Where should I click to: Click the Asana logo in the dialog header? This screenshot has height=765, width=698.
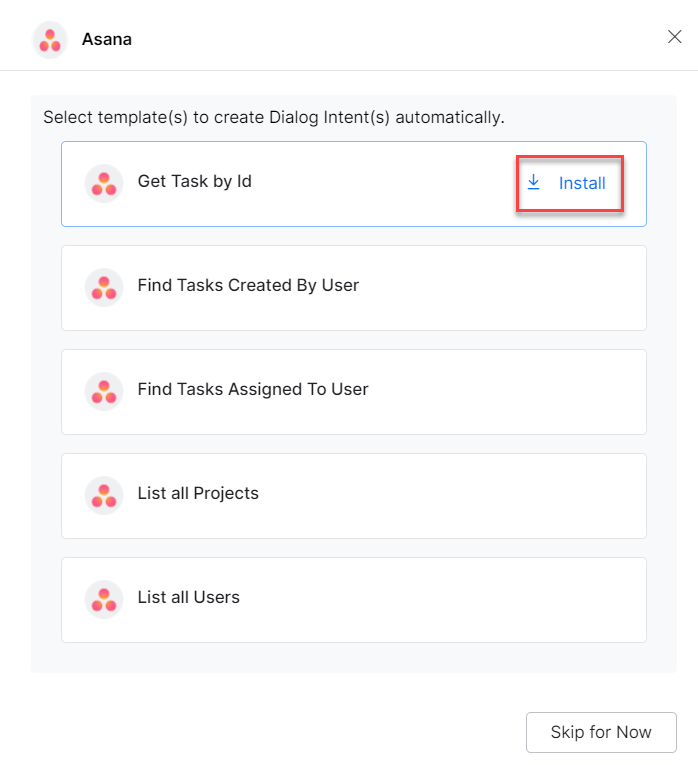tap(50, 40)
